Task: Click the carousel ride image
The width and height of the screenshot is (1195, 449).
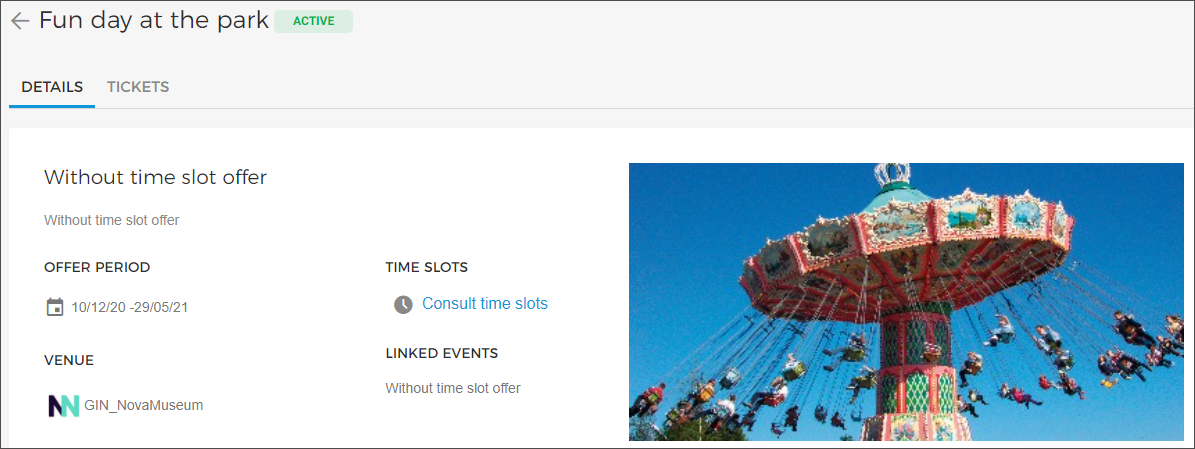Action: click(x=906, y=302)
